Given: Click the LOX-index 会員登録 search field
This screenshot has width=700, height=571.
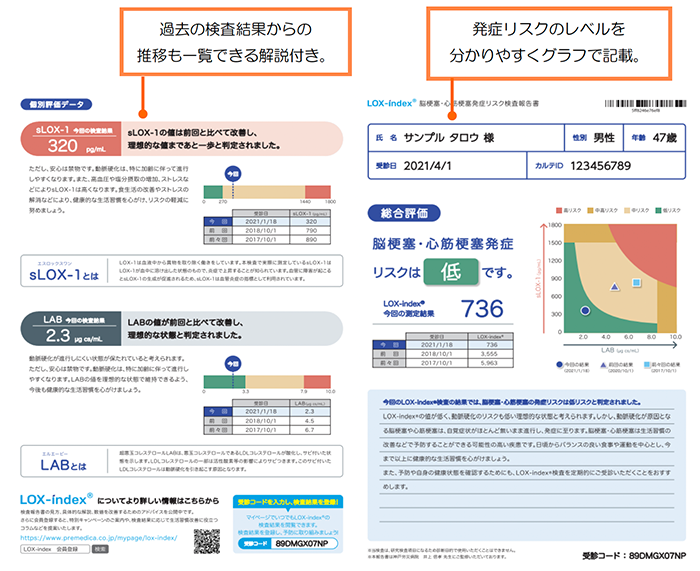Looking at the screenshot, I should pyautogui.click(x=55, y=549).
